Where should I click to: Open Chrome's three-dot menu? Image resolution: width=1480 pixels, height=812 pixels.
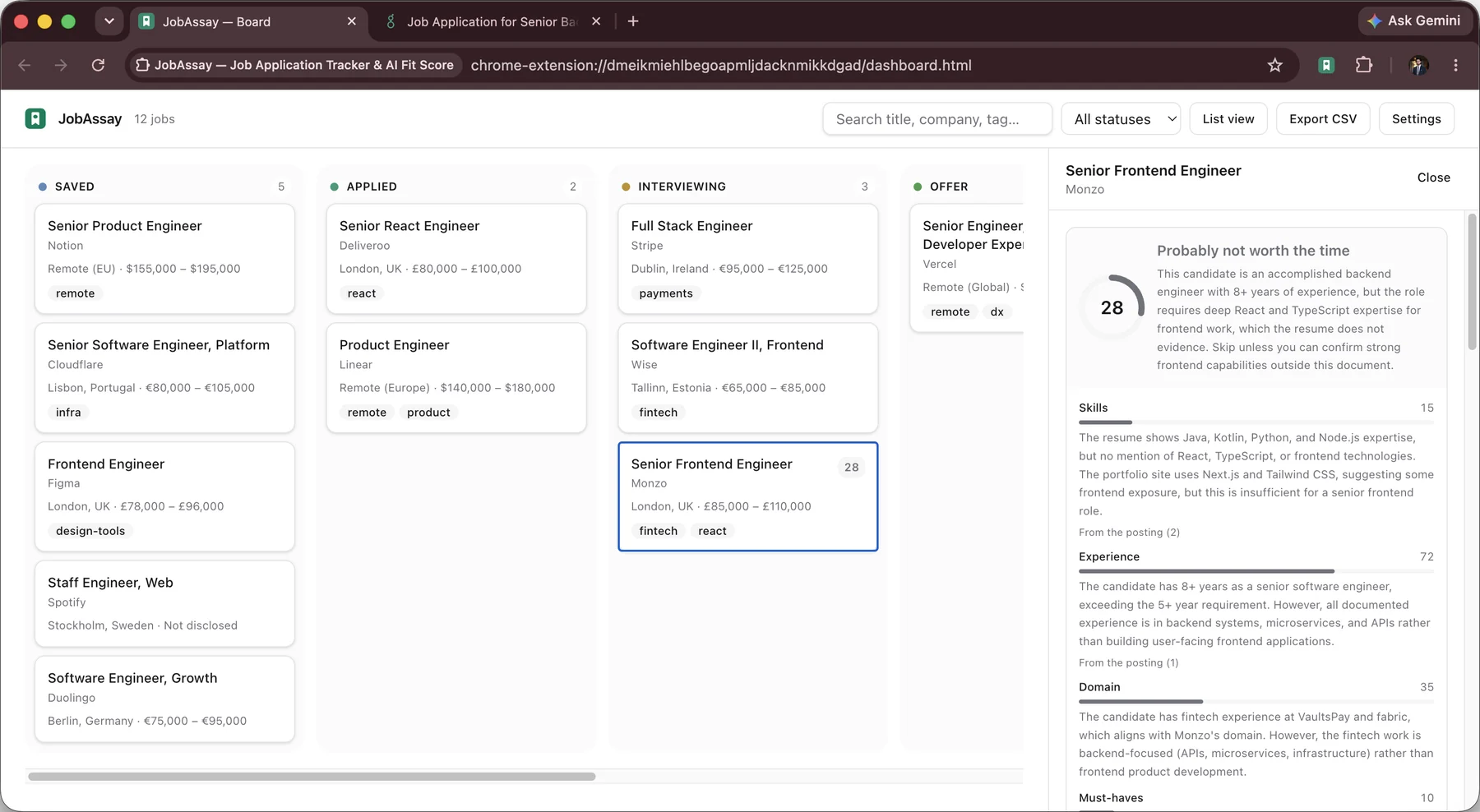click(1455, 65)
